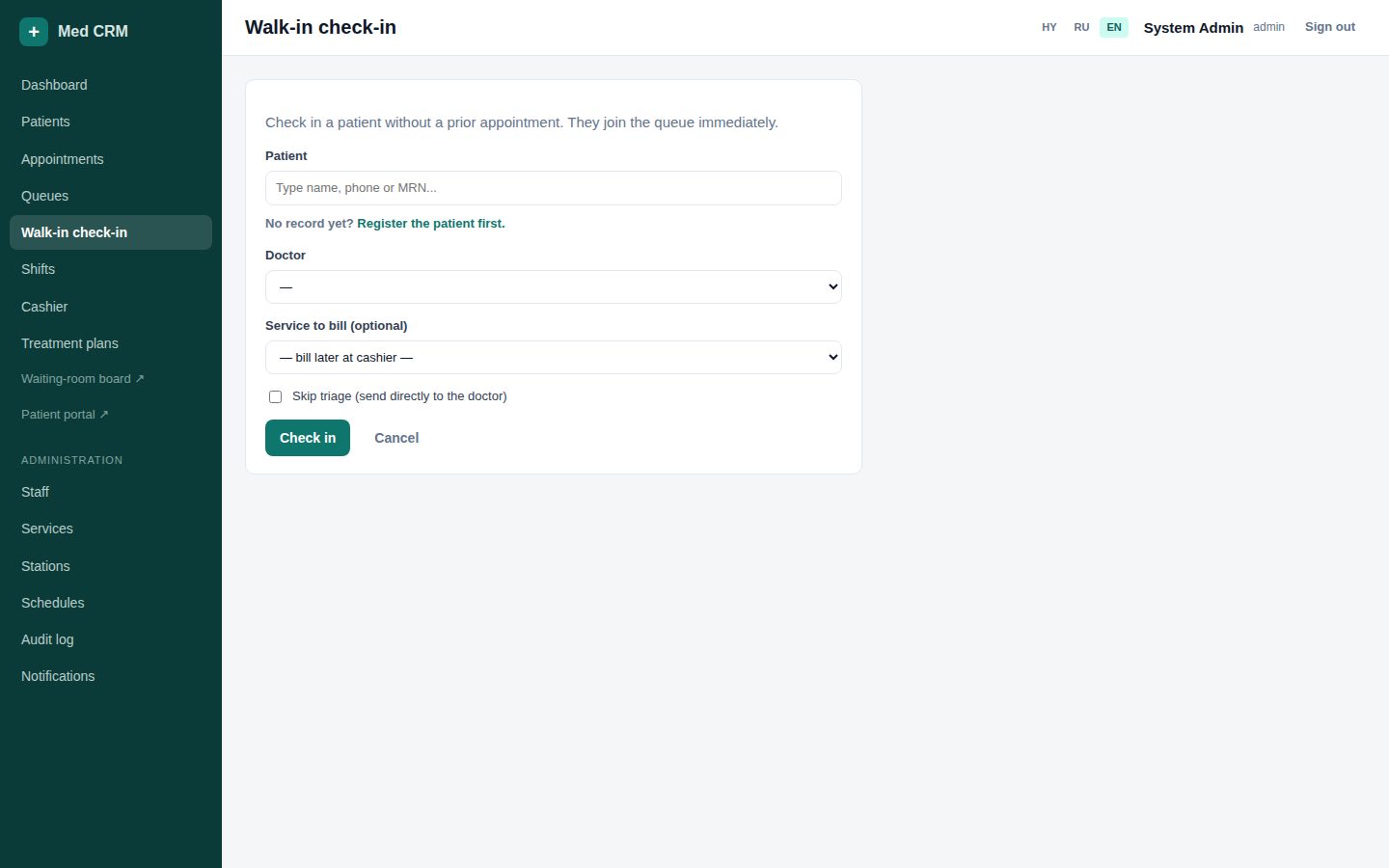This screenshot has width=1389, height=868.
Task: Focus the Patient search field
Action: 554,188
